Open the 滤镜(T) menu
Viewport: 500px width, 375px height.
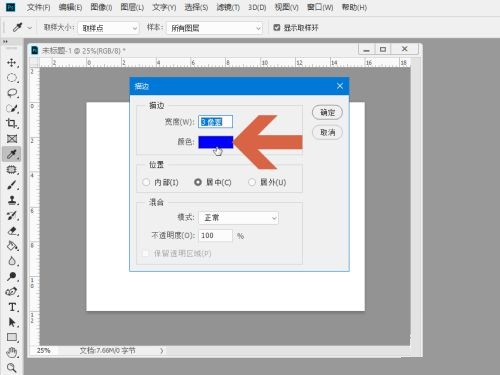tap(228, 7)
